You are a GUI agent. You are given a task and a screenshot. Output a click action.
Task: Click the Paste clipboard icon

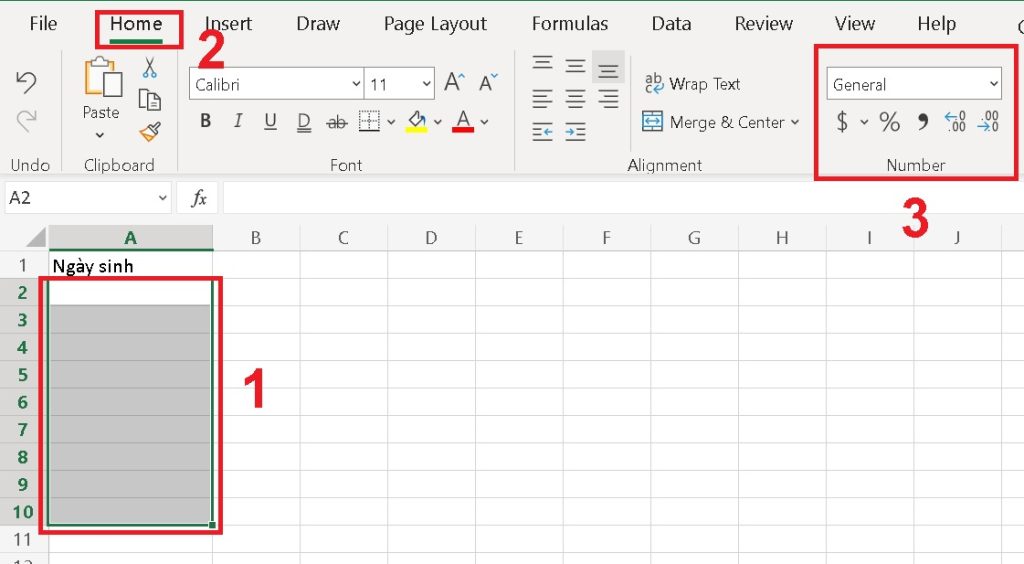pyautogui.click(x=103, y=77)
